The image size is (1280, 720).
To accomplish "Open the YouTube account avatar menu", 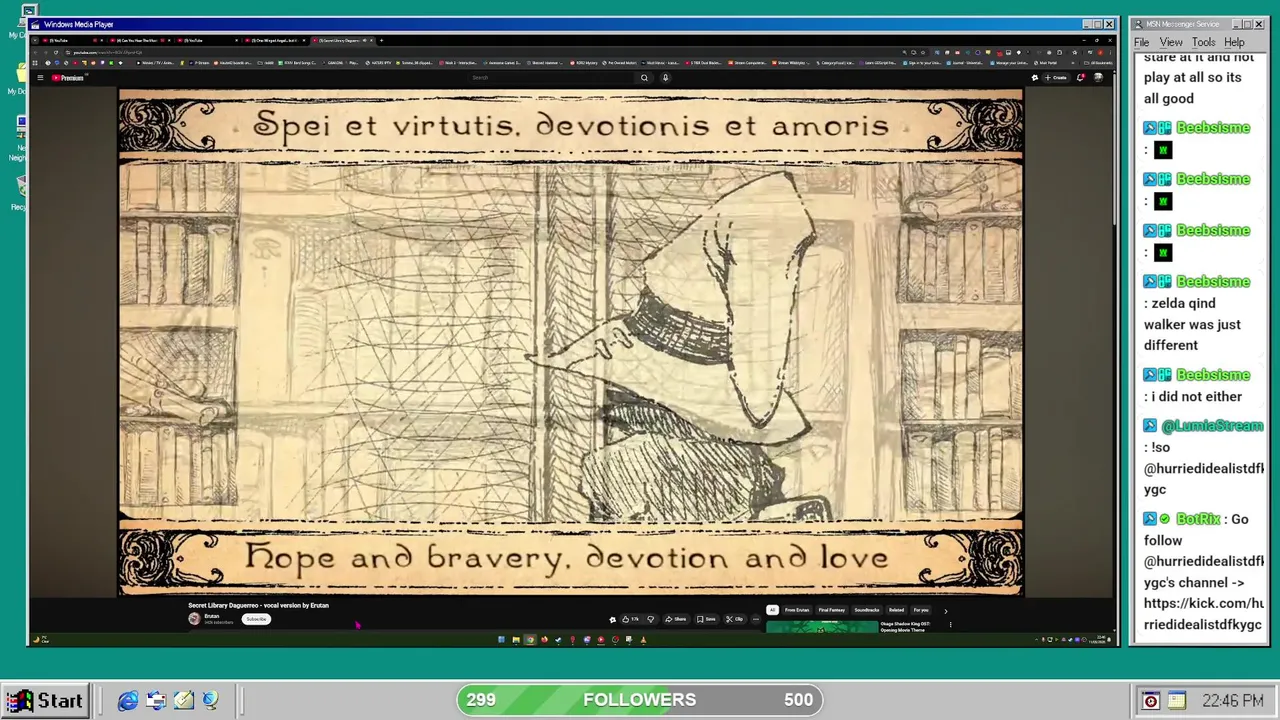I will coord(1098,77).
